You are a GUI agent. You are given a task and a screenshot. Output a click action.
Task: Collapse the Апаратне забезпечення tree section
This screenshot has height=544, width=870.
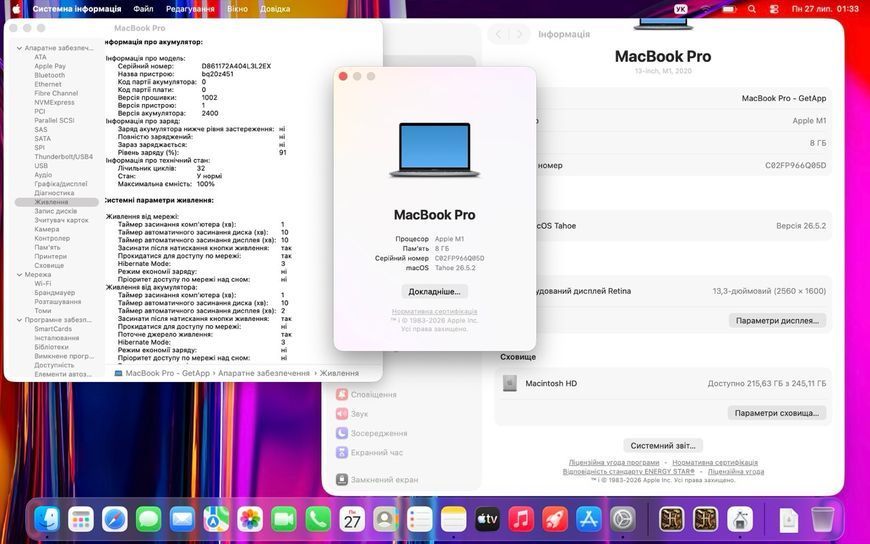coord(19,48)
